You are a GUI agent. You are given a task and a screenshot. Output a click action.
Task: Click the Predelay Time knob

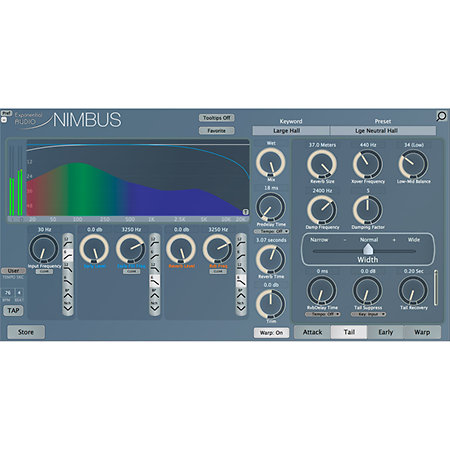[271, 207]
